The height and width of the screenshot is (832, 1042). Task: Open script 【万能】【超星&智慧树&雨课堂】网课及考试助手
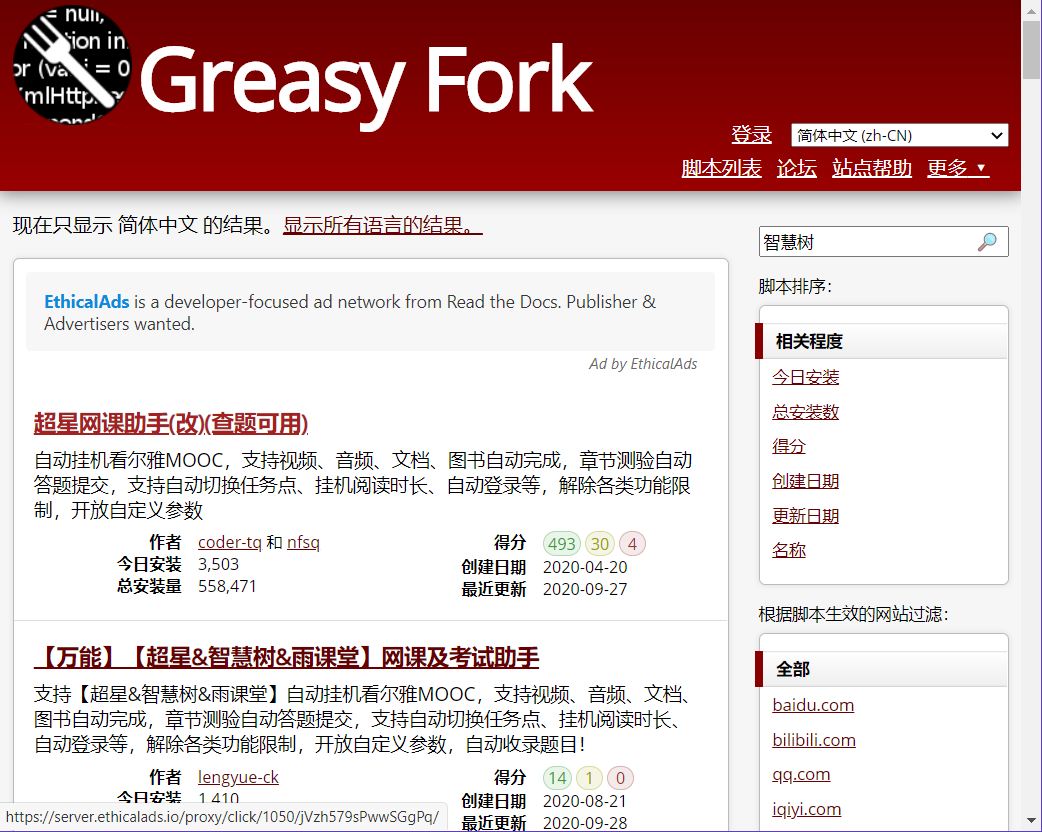286,657
